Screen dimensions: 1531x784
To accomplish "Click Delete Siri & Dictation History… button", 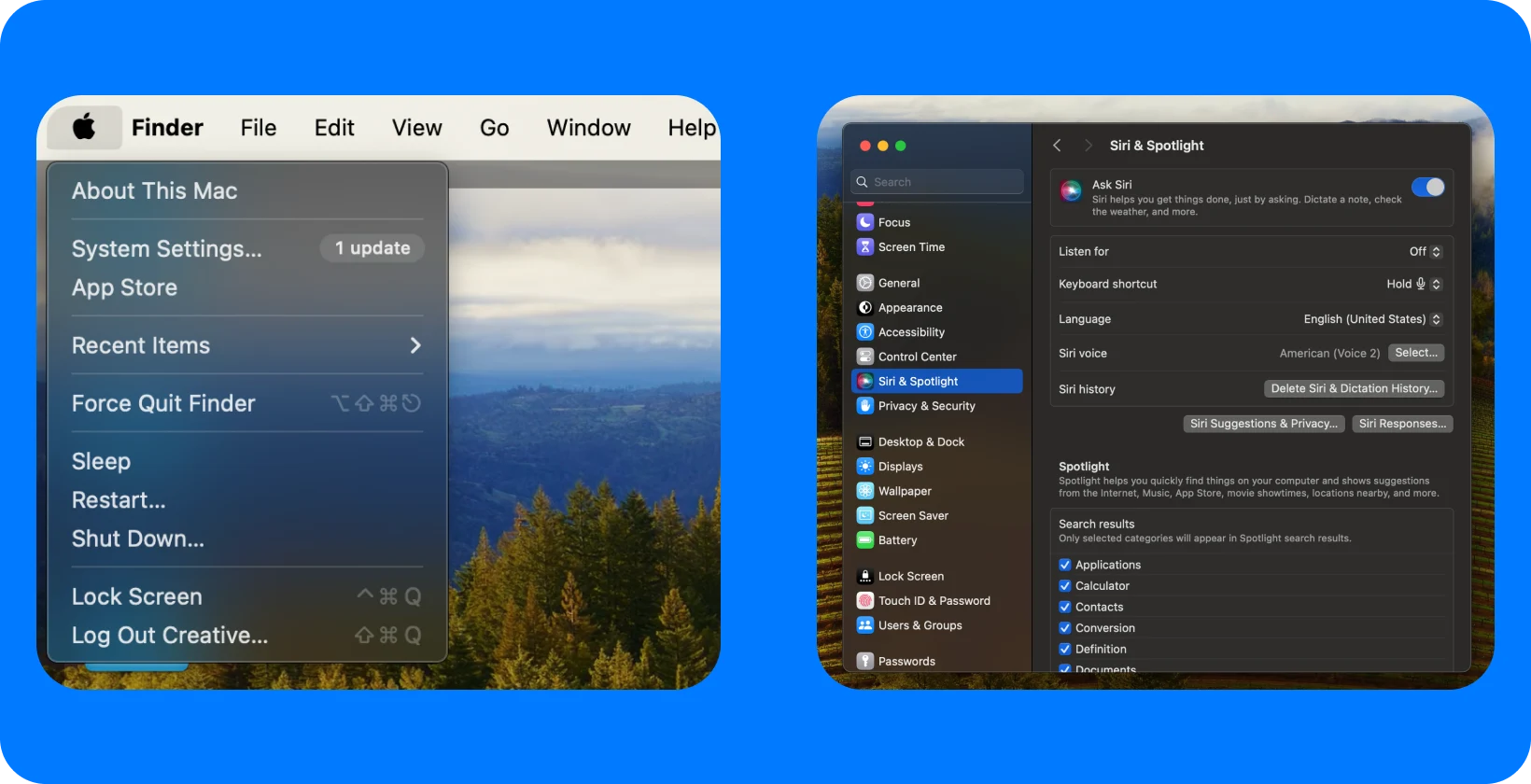I will 1354,388.
